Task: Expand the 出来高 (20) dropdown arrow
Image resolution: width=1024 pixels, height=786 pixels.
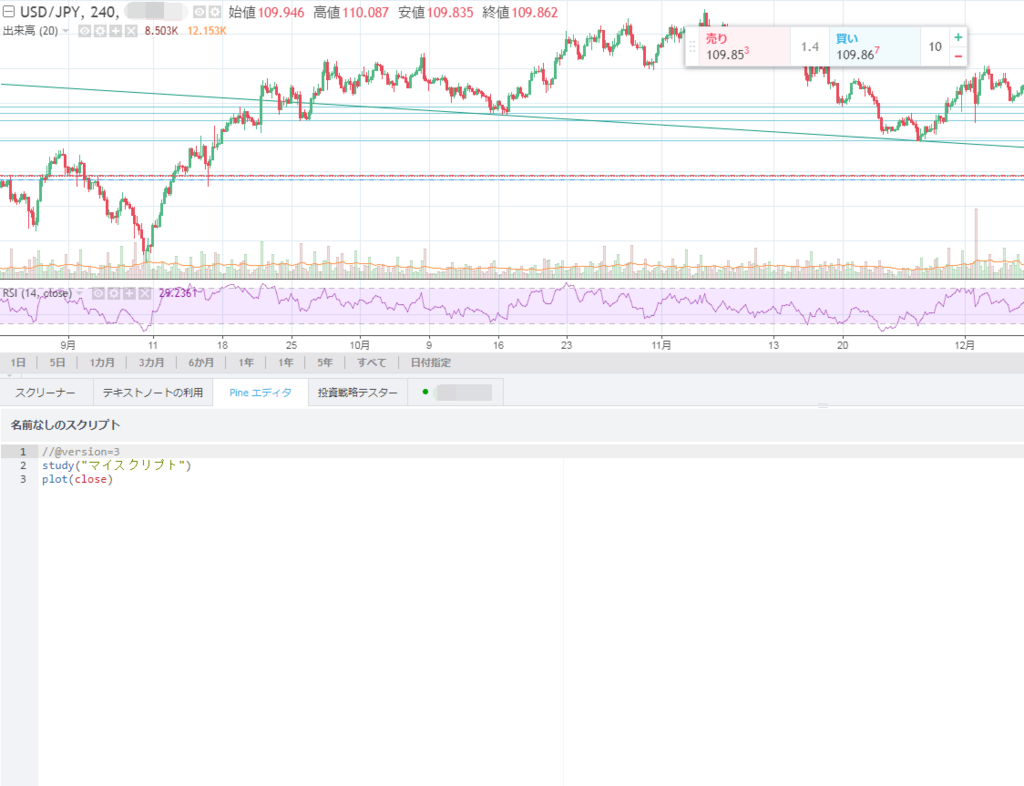Action: coord(65,31)
